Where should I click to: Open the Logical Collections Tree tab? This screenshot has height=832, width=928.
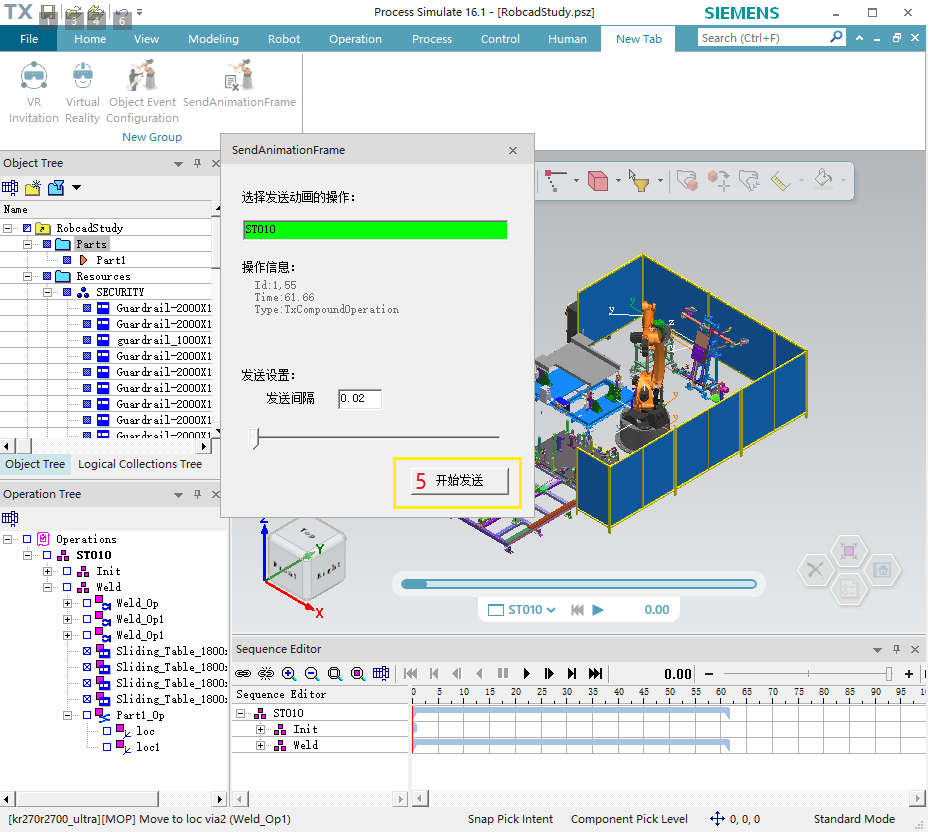click(x=140, y=464)
